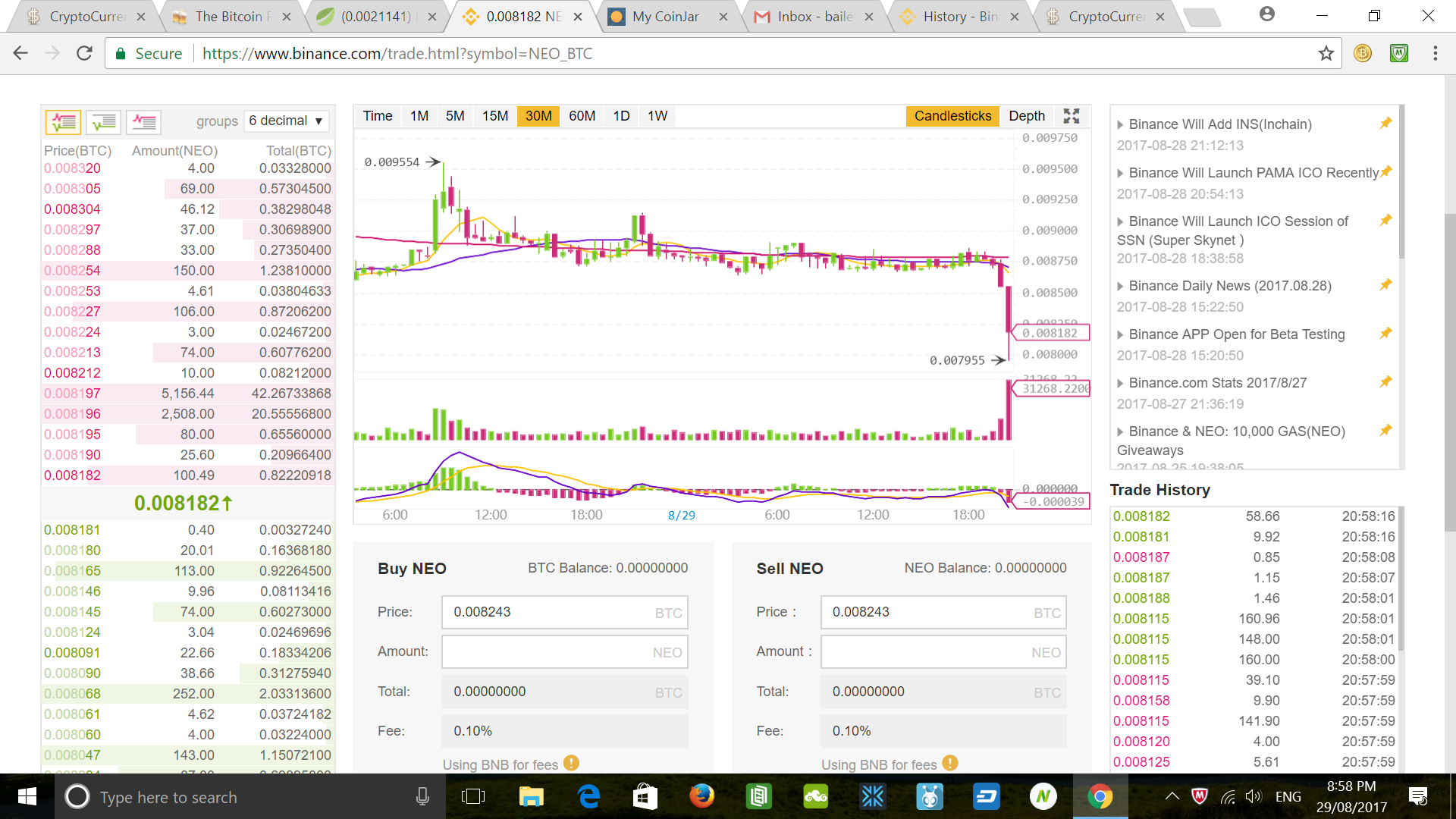Open Firefox from the taskbar
Viewport: 1456px width, 819px height.
701,796
